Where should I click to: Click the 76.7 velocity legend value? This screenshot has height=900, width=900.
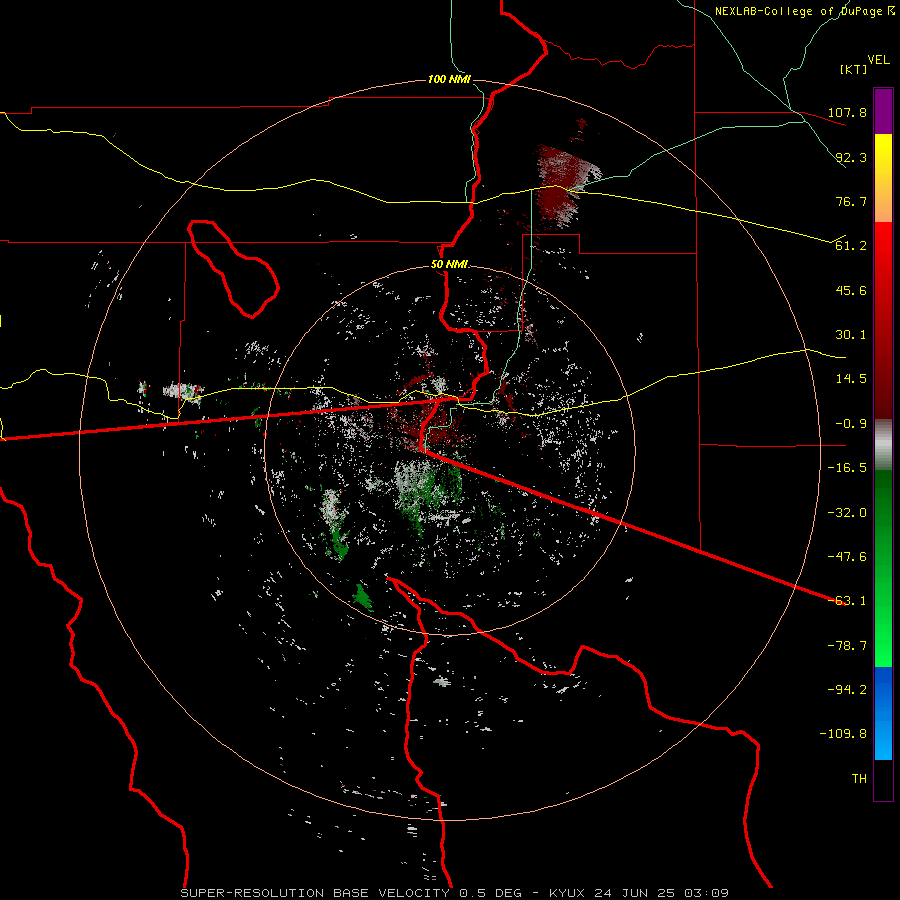pos(851,201)
